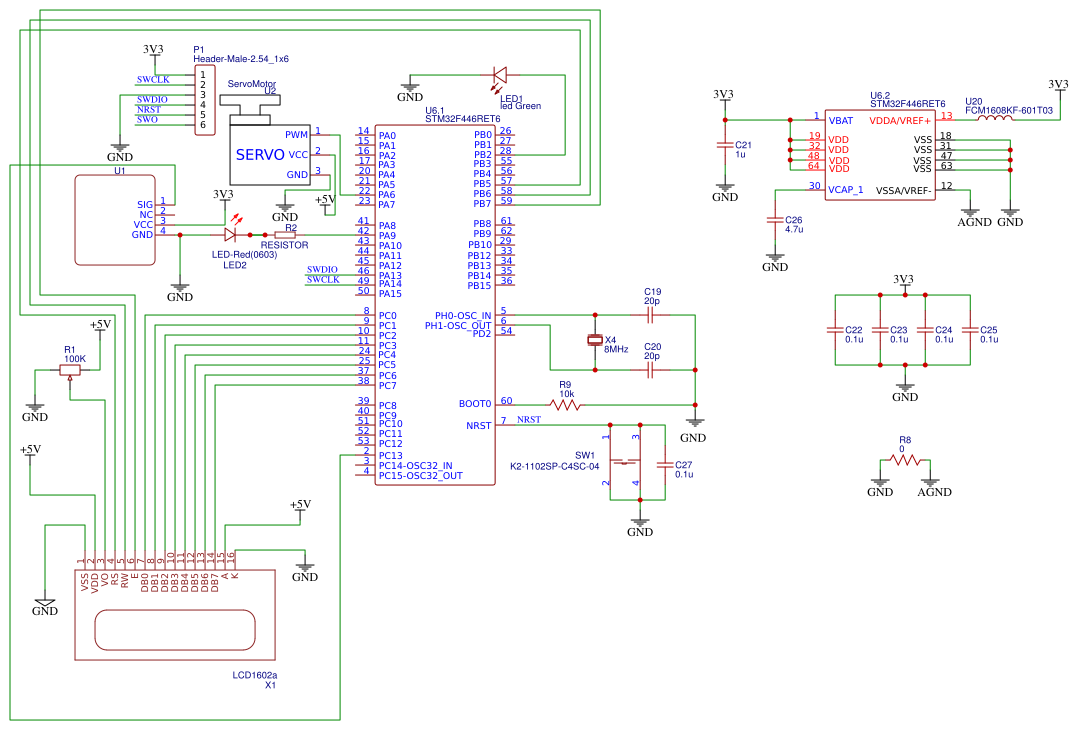Click the red LED2 diode symbol
Viewport: 1079px width, 730px height.
click(x=231, y=235)
